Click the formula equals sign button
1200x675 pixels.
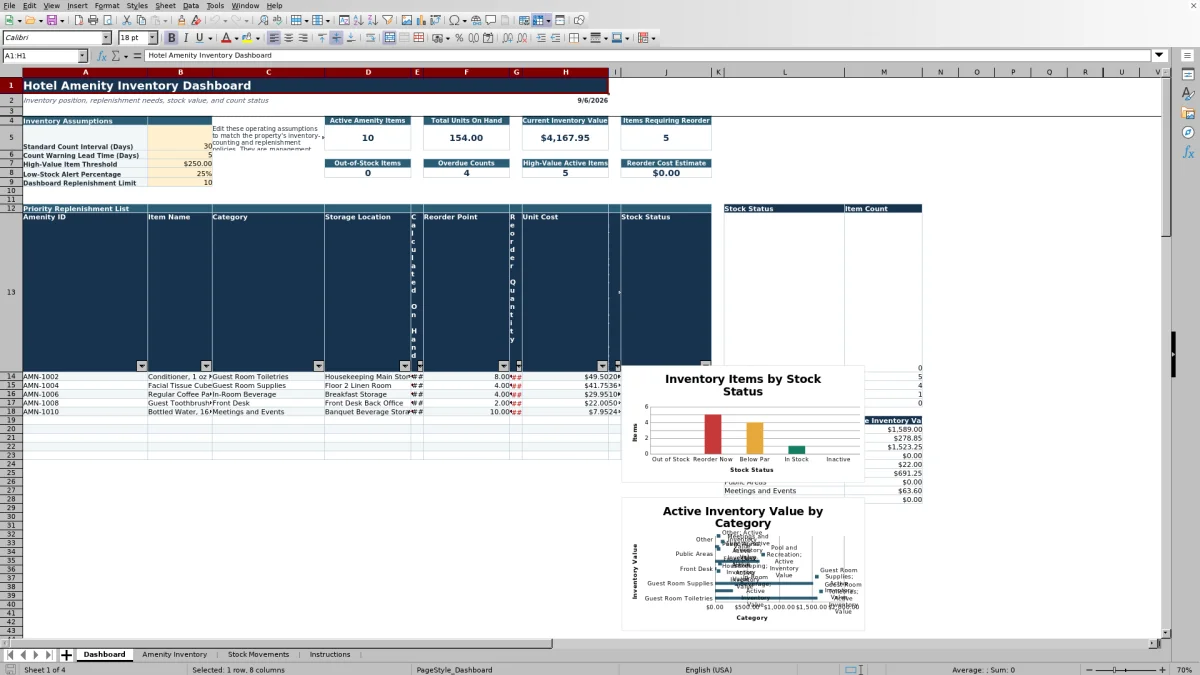135,56
